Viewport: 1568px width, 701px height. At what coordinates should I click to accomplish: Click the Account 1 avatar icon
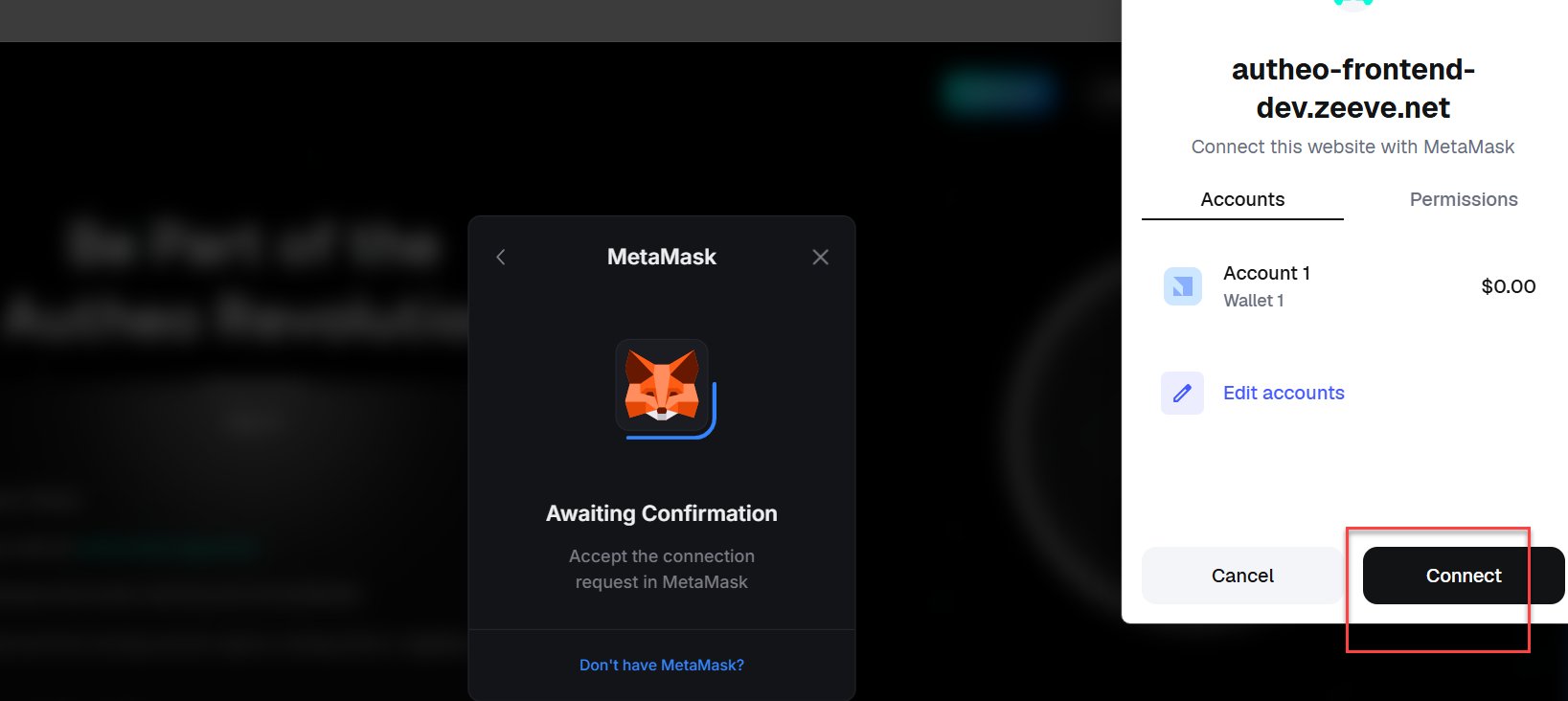tap(1183, 286)
